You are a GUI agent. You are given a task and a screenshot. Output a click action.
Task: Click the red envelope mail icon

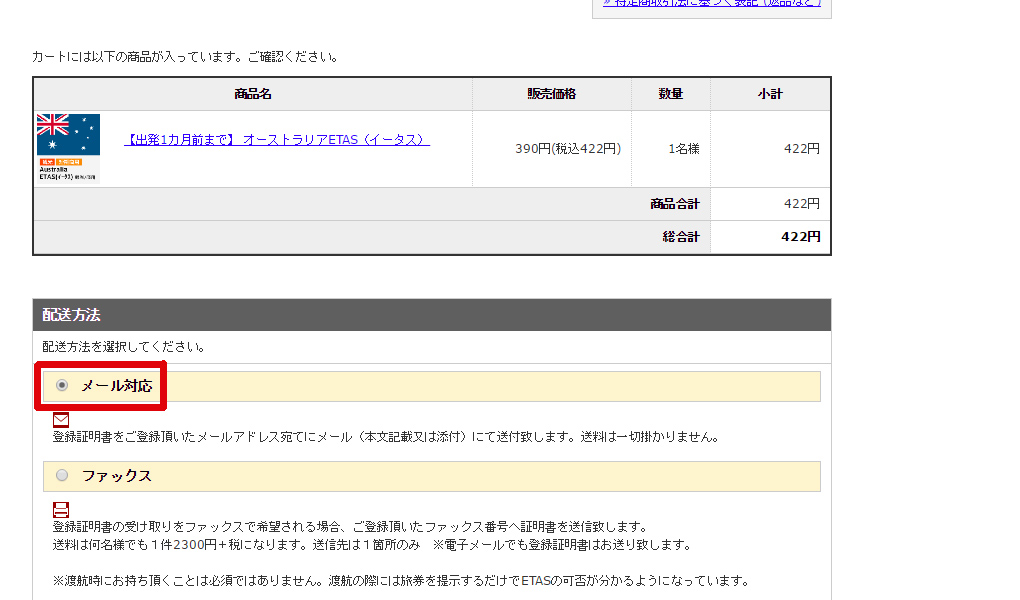click(x=61, y=420)
